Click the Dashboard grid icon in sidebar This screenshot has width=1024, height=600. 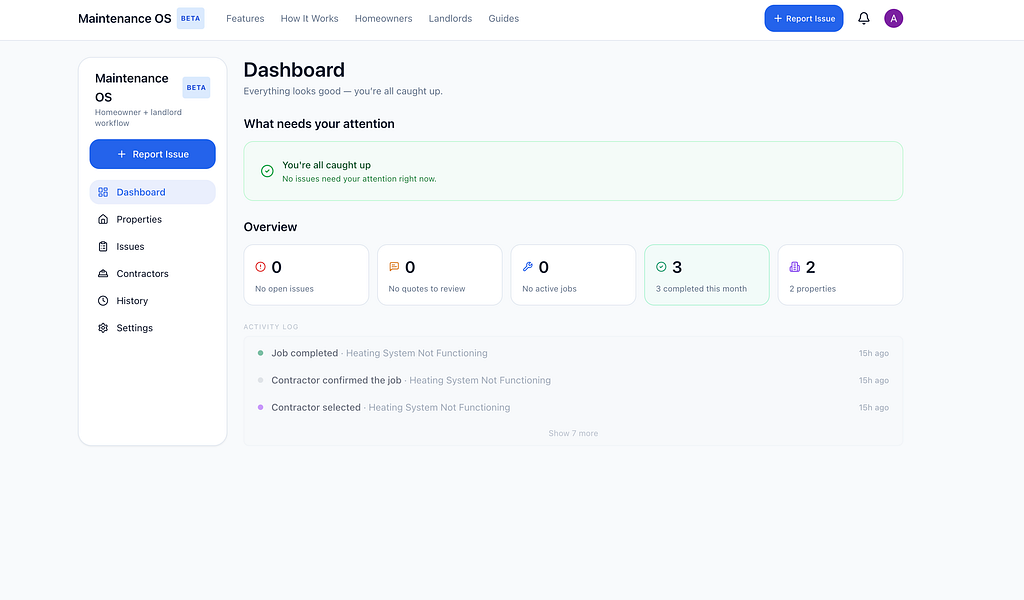pyautogui.click(x=103, y=192)
